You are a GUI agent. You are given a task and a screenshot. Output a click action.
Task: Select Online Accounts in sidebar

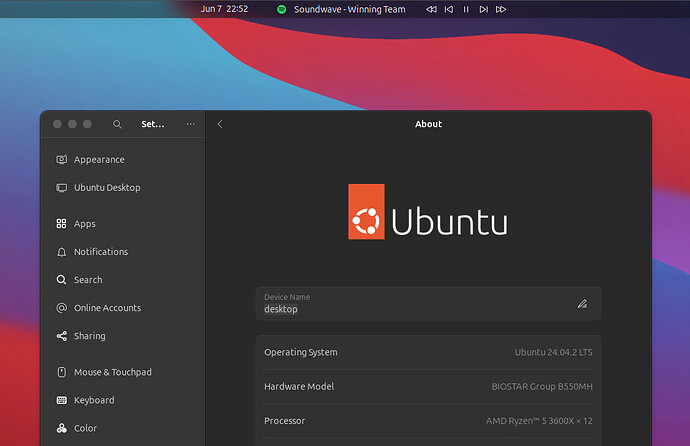[x=107, y=308]
